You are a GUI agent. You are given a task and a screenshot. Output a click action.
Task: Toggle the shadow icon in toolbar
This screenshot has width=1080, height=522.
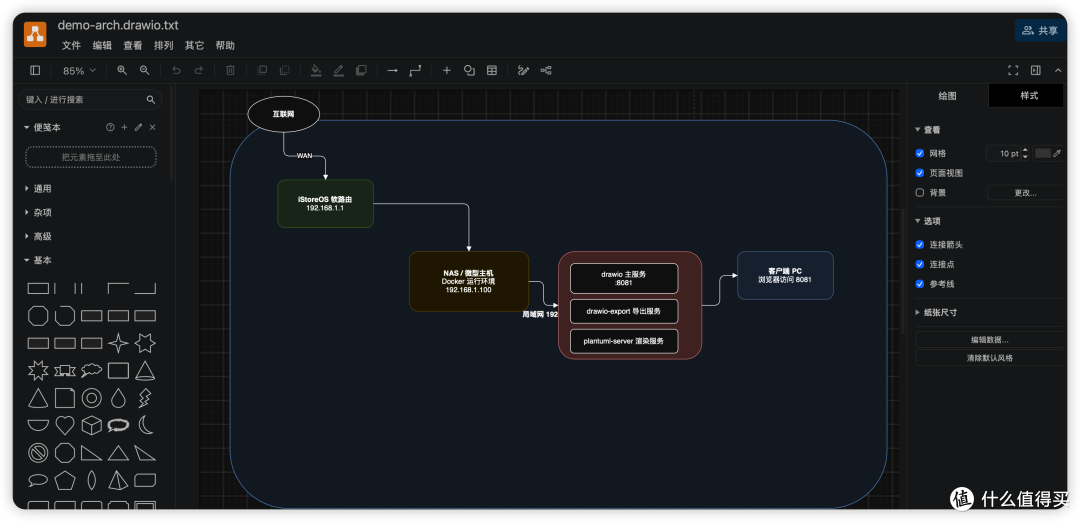(361, 70)
